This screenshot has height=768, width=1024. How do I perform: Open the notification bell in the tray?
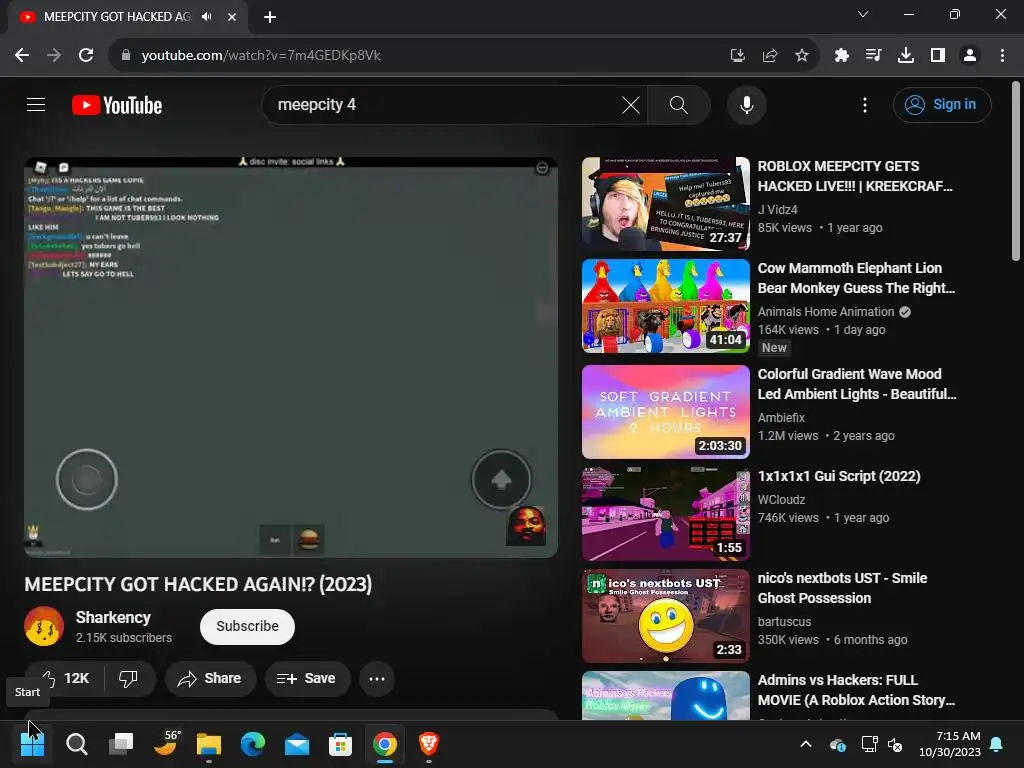pyautogui.click(x=997, y=744)
